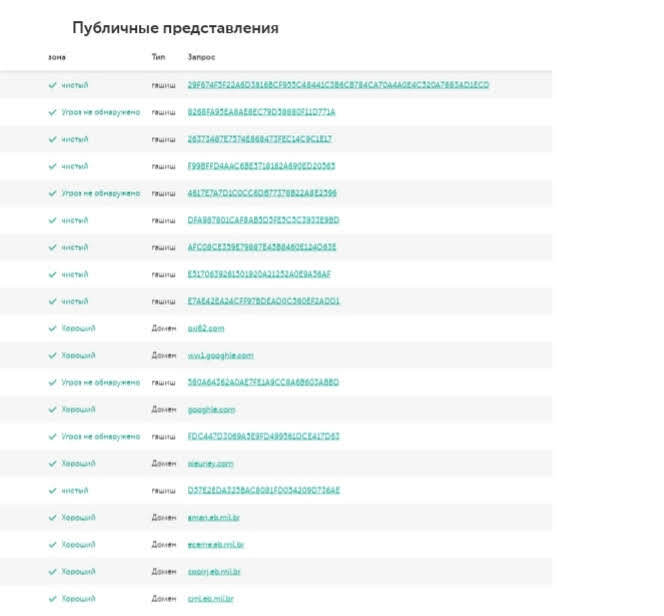Click the check icon for hash D37E2EDA
The image size is (664, 616).
click(x=53, y=490)
